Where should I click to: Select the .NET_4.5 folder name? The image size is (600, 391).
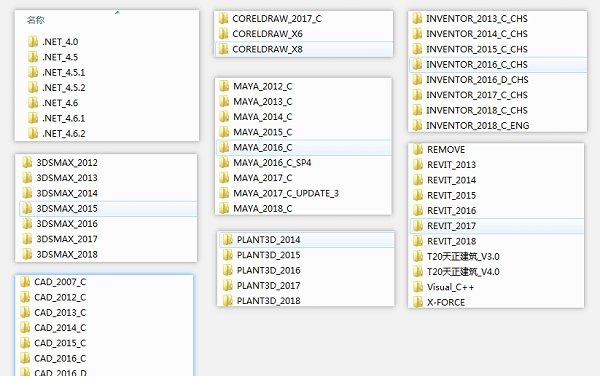(x=60, y=57)
